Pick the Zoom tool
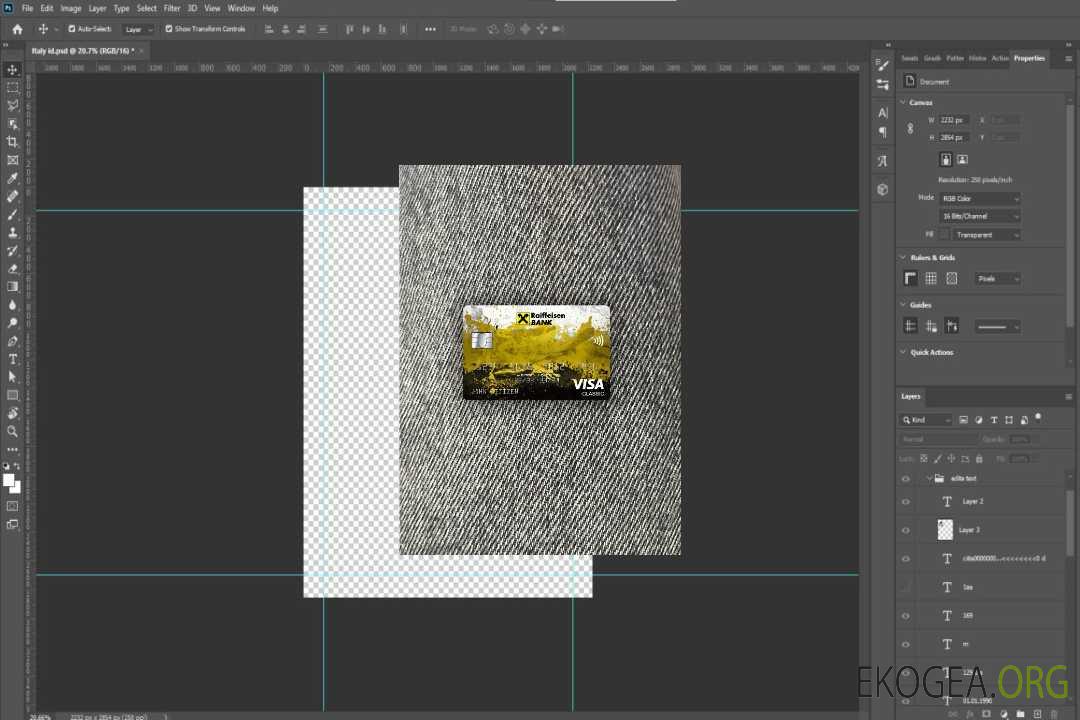Screen dimensions: 1080x720 click(13, 431)
